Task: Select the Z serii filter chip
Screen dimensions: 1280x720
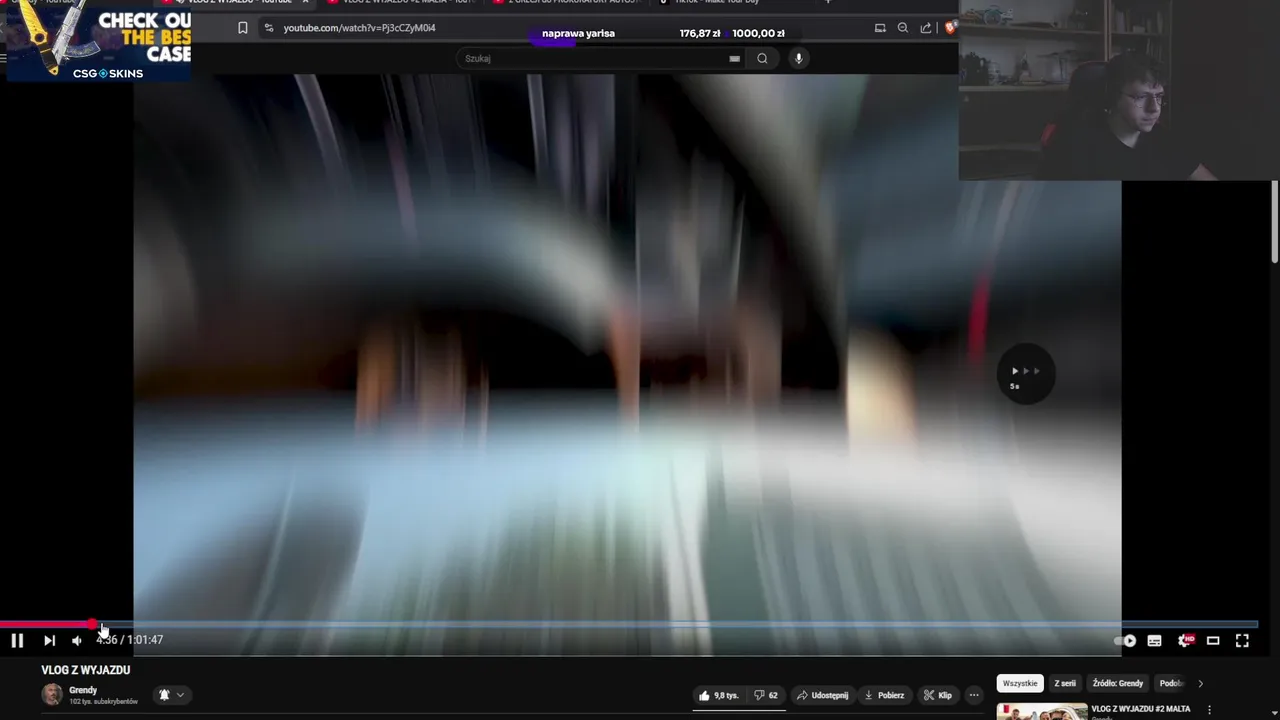Action: (x=1065, y=683)
